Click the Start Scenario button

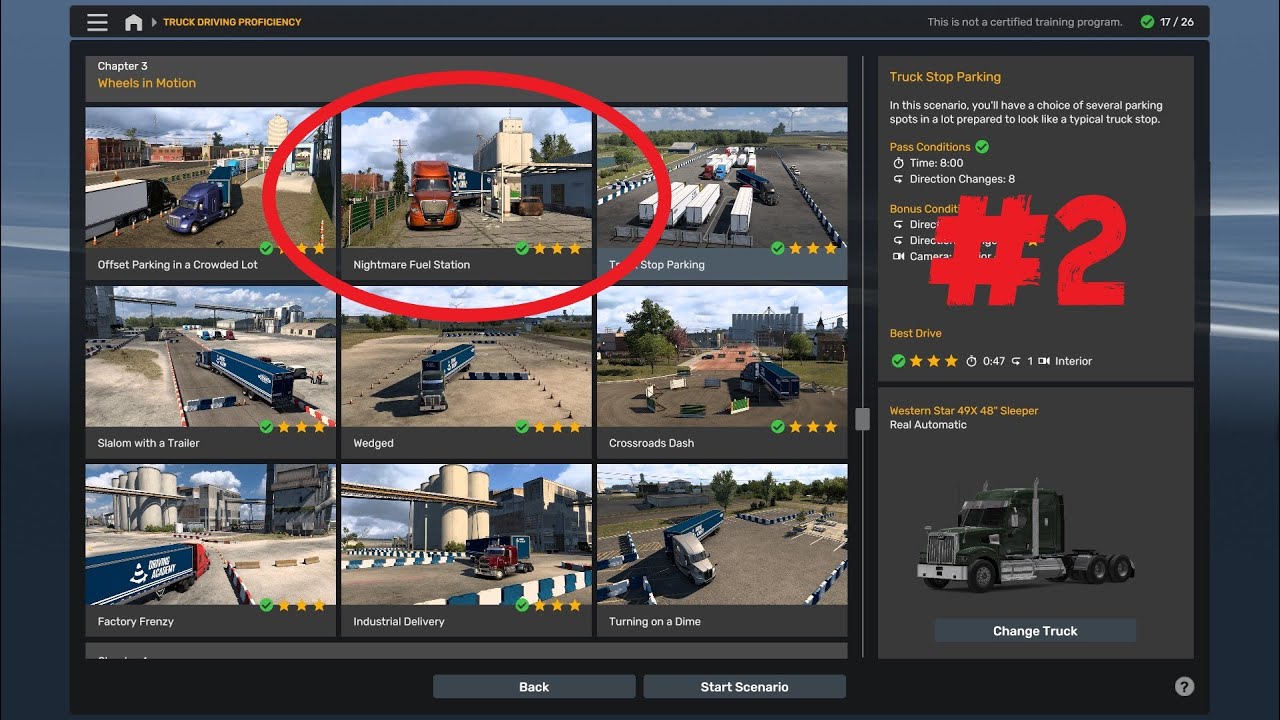(744, 686)
